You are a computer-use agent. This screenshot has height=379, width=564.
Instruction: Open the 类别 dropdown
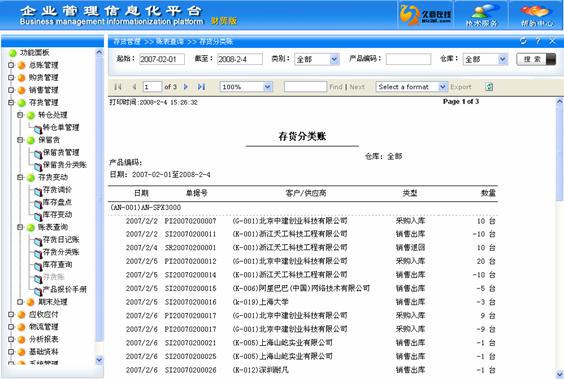tap(334, 59)
